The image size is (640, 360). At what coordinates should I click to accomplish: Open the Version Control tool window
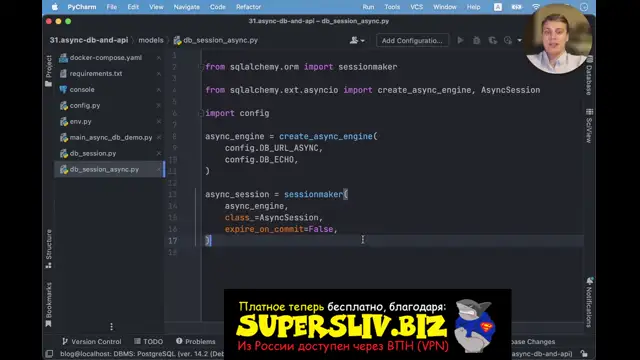(91, 342)
